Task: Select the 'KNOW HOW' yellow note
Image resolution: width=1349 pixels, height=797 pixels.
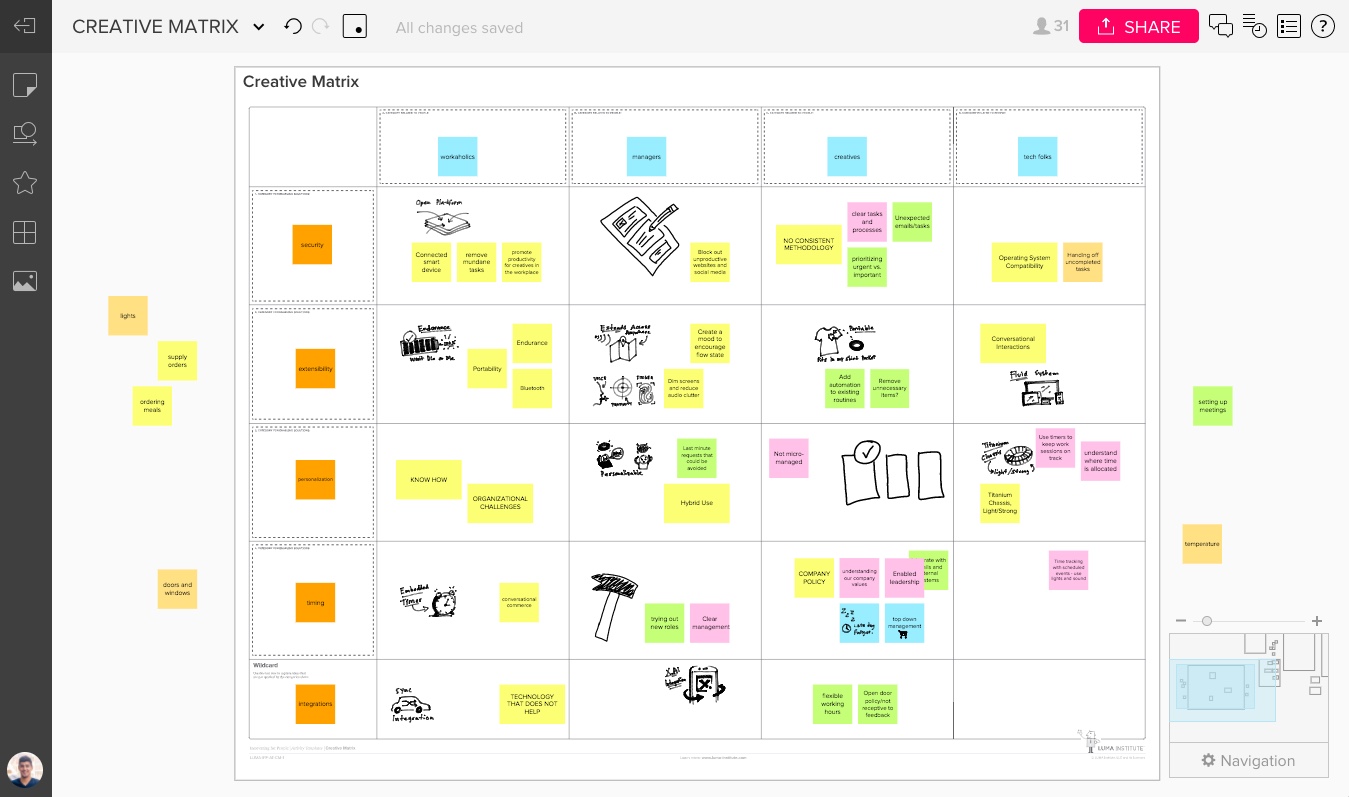Action: coord(429,479)
